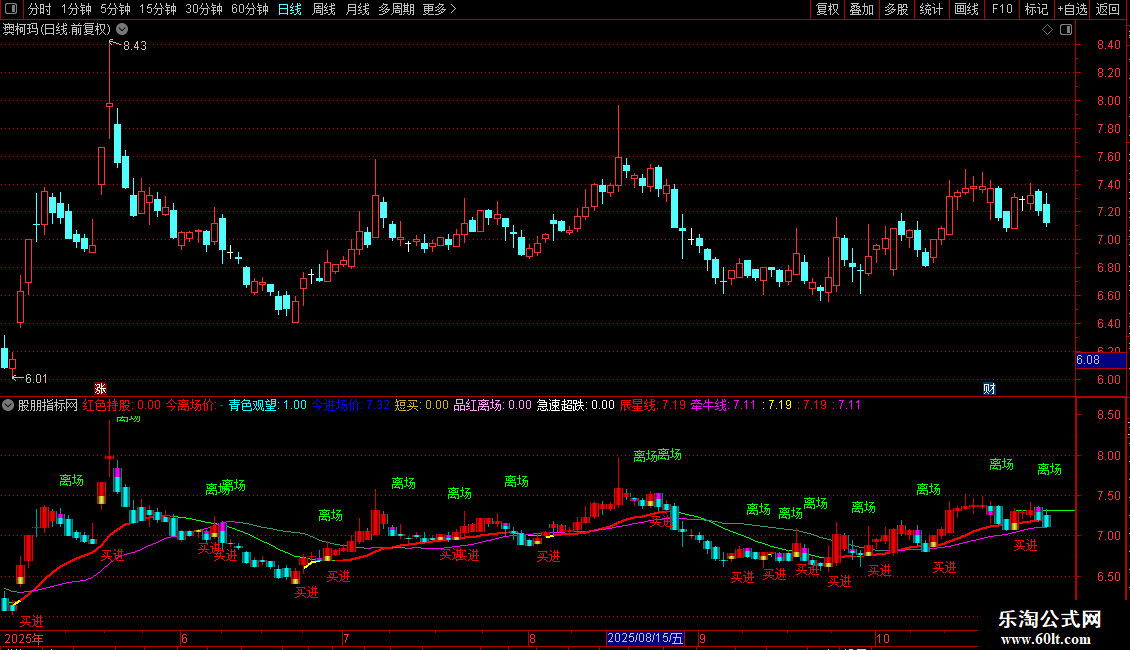Click 辰星线: 7.19 legend value
The image size is (1130, 650).
[x=653, y=405]
